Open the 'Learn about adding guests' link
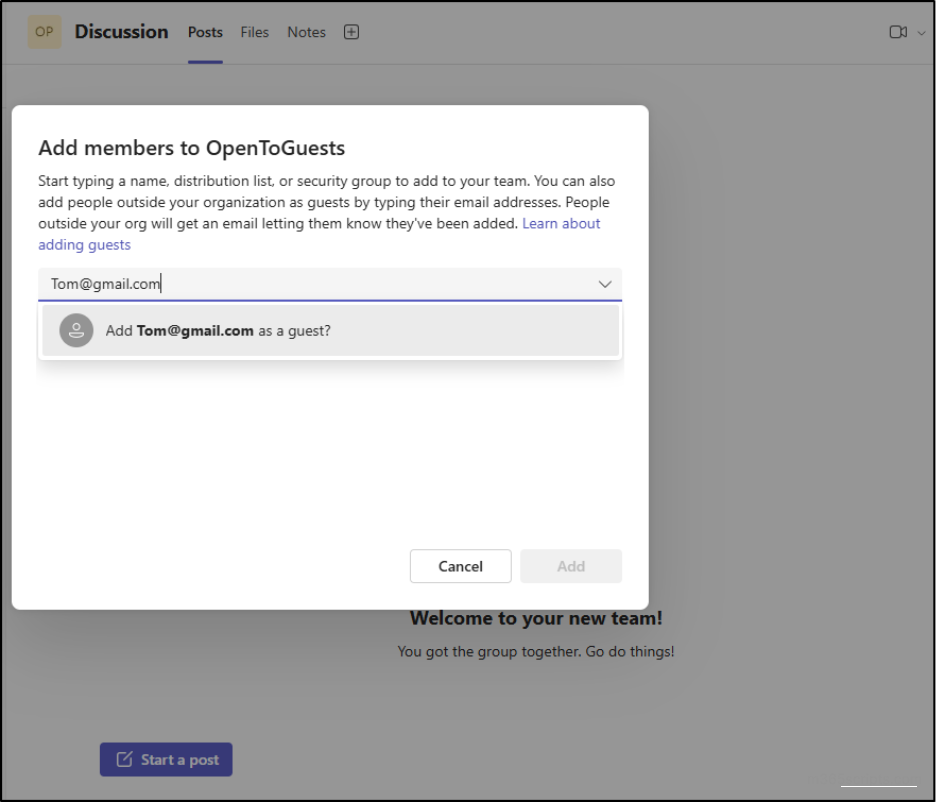 (x=561, y=223)
